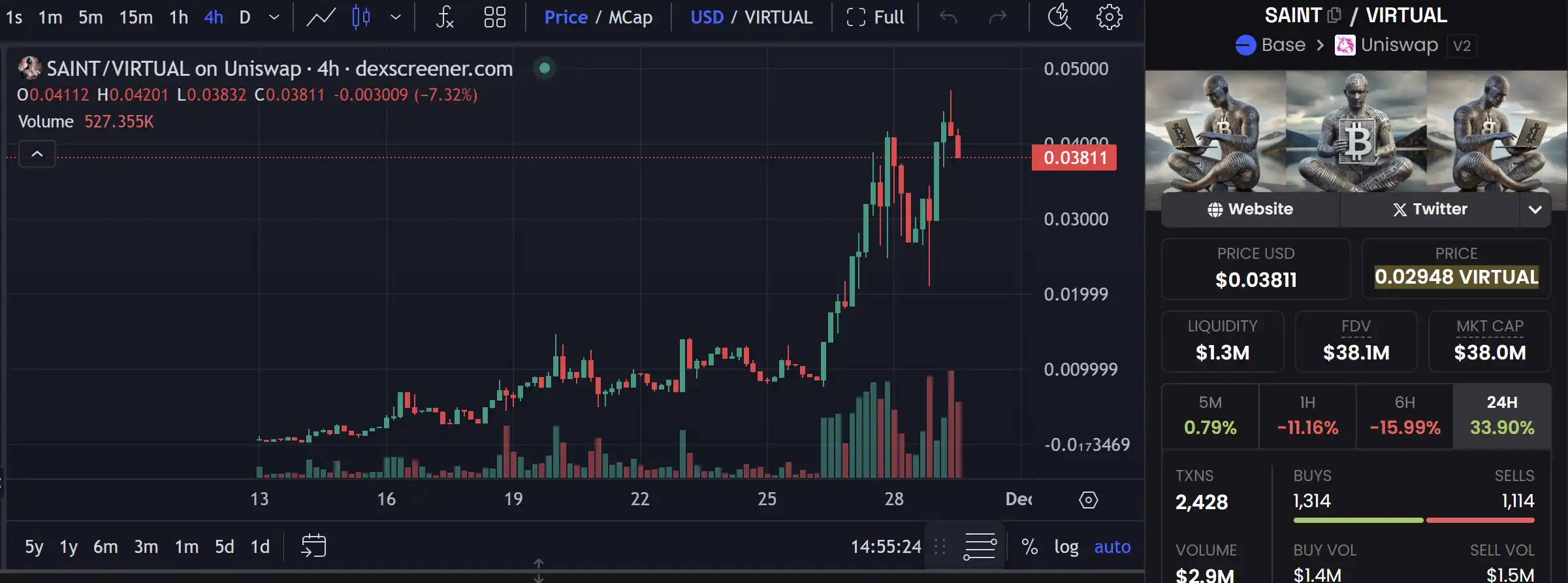Click the layout grid icon
The height and width of the screenshot is (583, 1568).
tap(494, 18)
